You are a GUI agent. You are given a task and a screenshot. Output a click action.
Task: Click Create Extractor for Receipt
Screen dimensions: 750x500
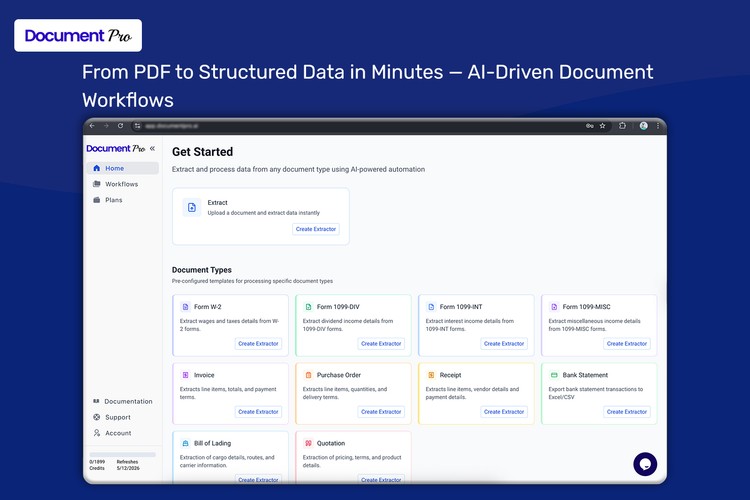tap(504, 411)
